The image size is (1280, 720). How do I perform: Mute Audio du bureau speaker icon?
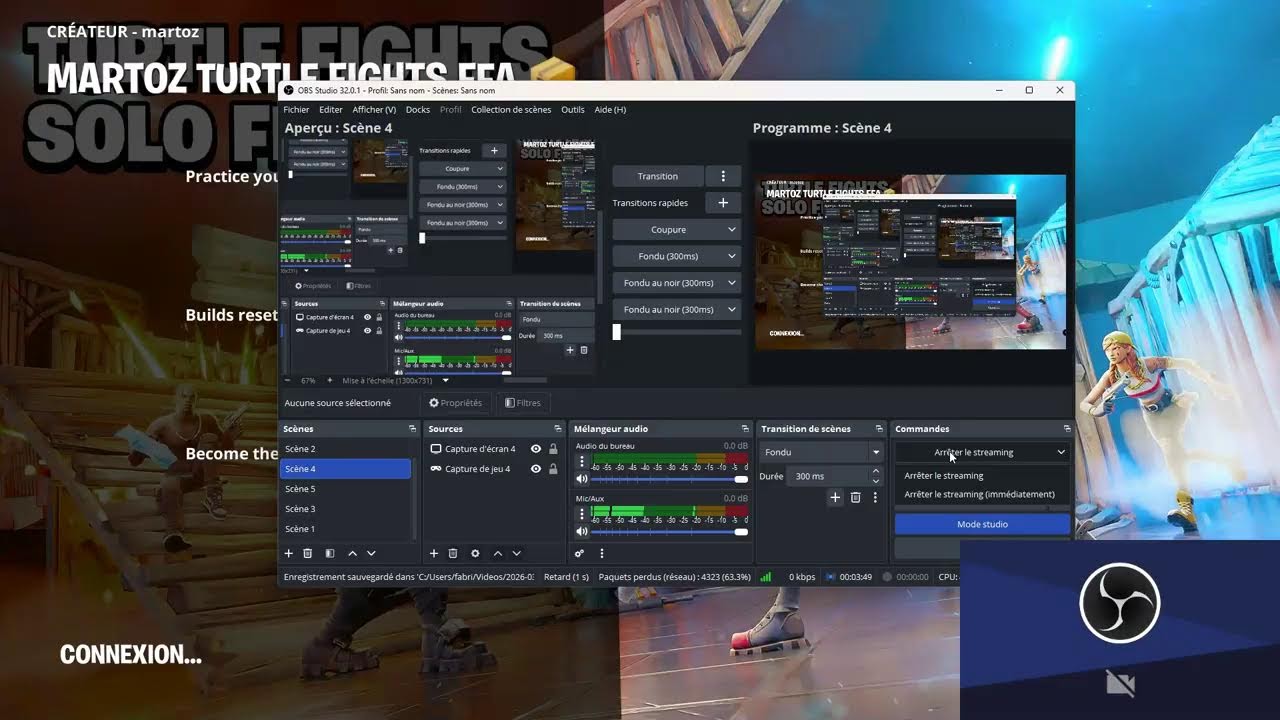(580, 479)
